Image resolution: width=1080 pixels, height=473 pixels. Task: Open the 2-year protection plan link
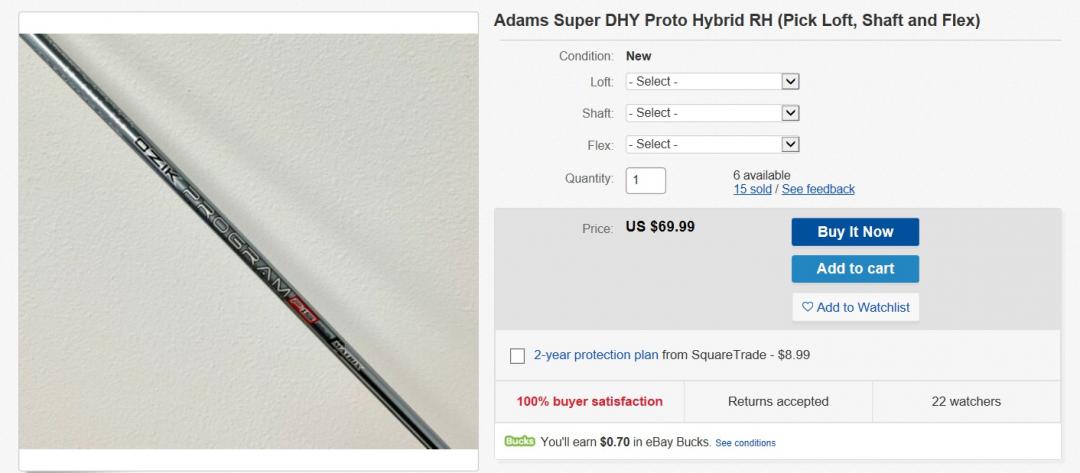click(596, 355)
